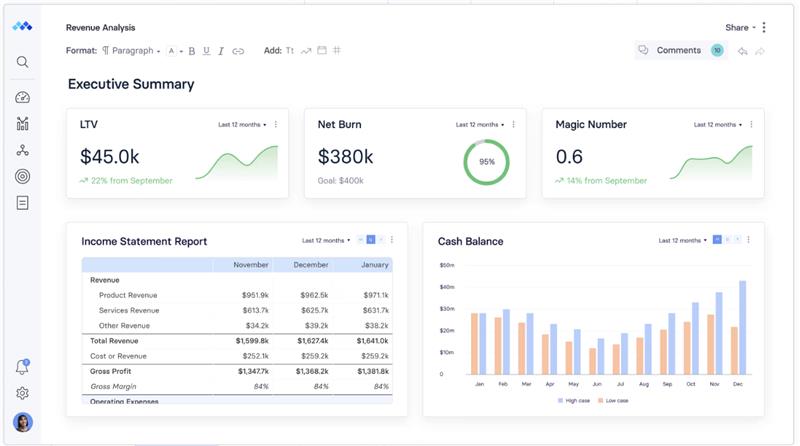Toggle italic formatting
The image size is (800, 446).
click(221, 51)
